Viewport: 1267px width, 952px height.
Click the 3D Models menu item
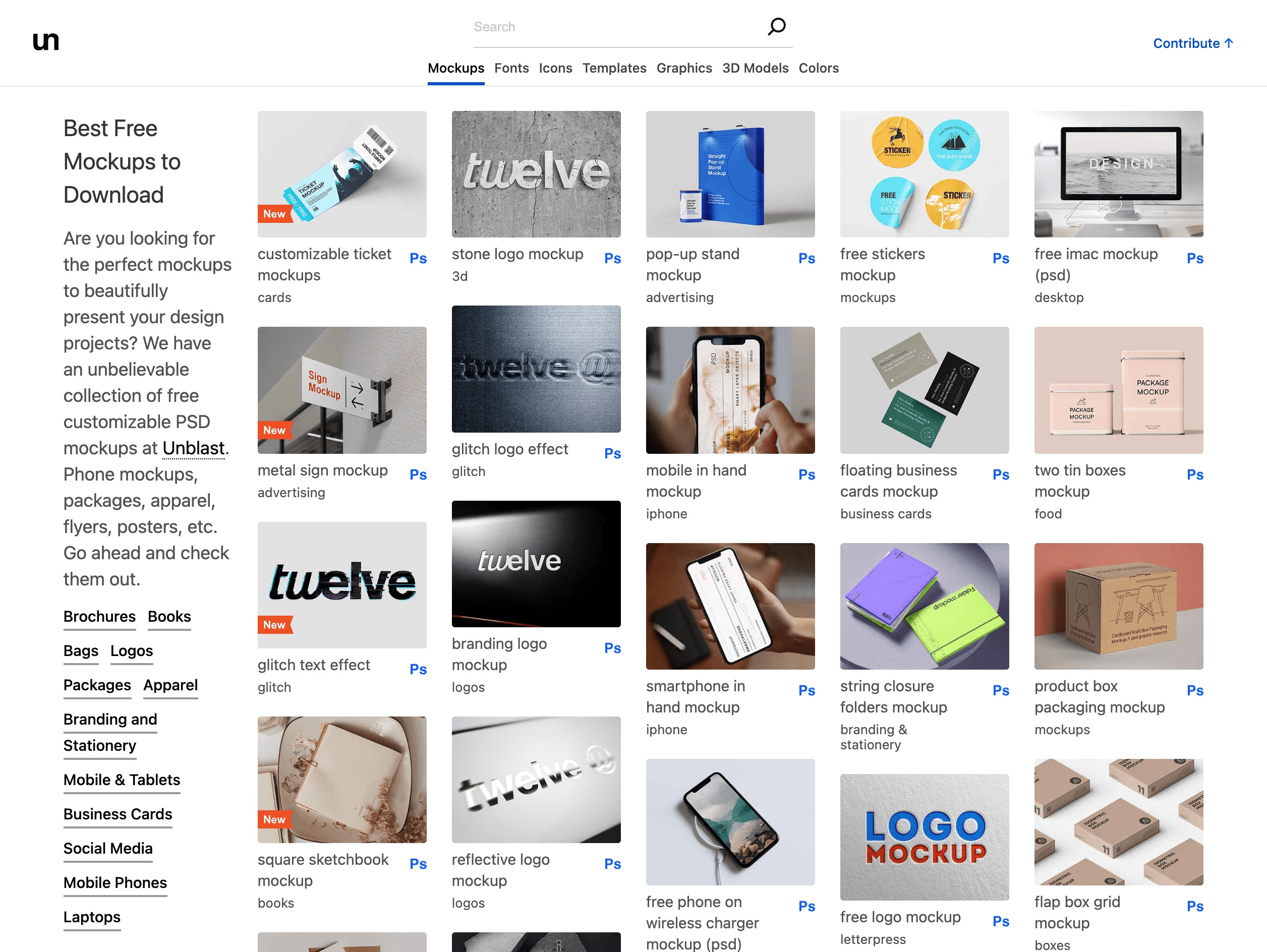pos(756,67)
